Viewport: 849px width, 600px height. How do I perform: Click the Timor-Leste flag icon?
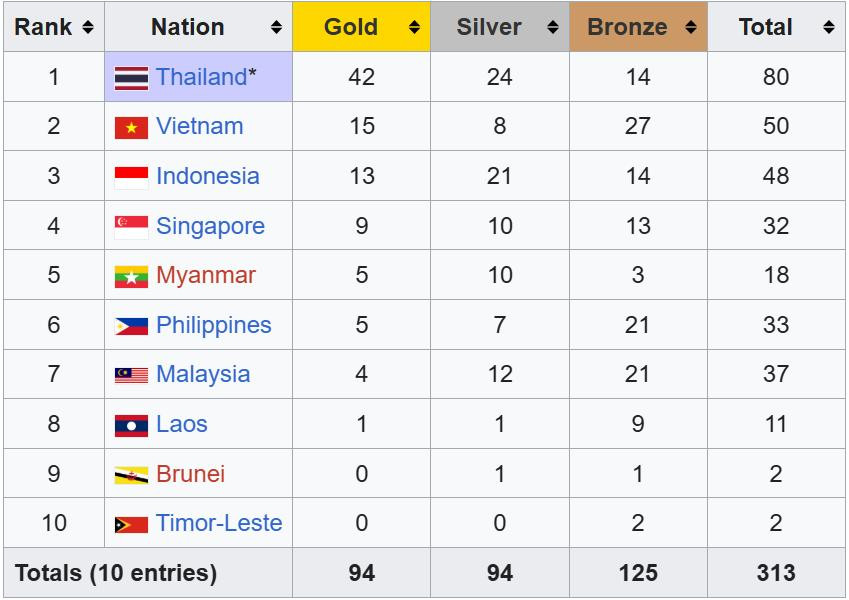pos(131,524)
